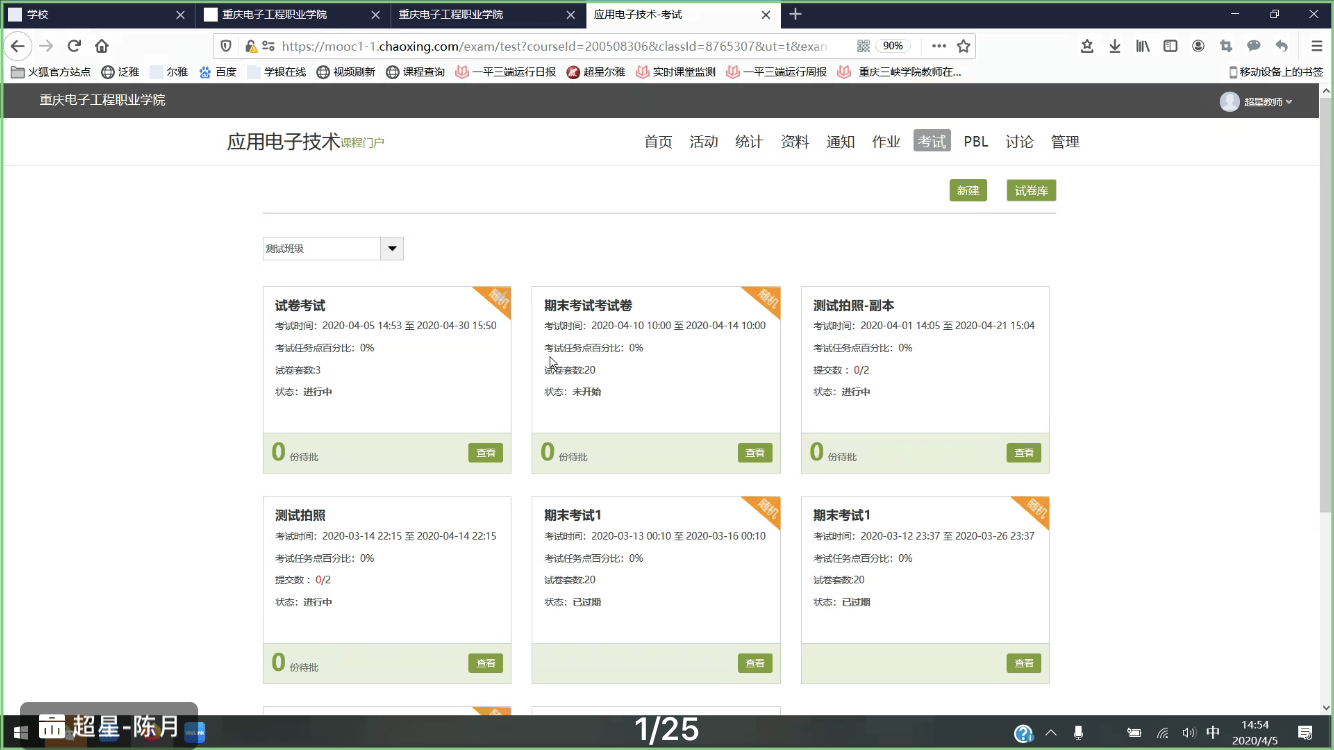This screenshot has width=1334, height=750.
Task: Toggle the 中 input method indicator
Action: [x=1212, y=732]
